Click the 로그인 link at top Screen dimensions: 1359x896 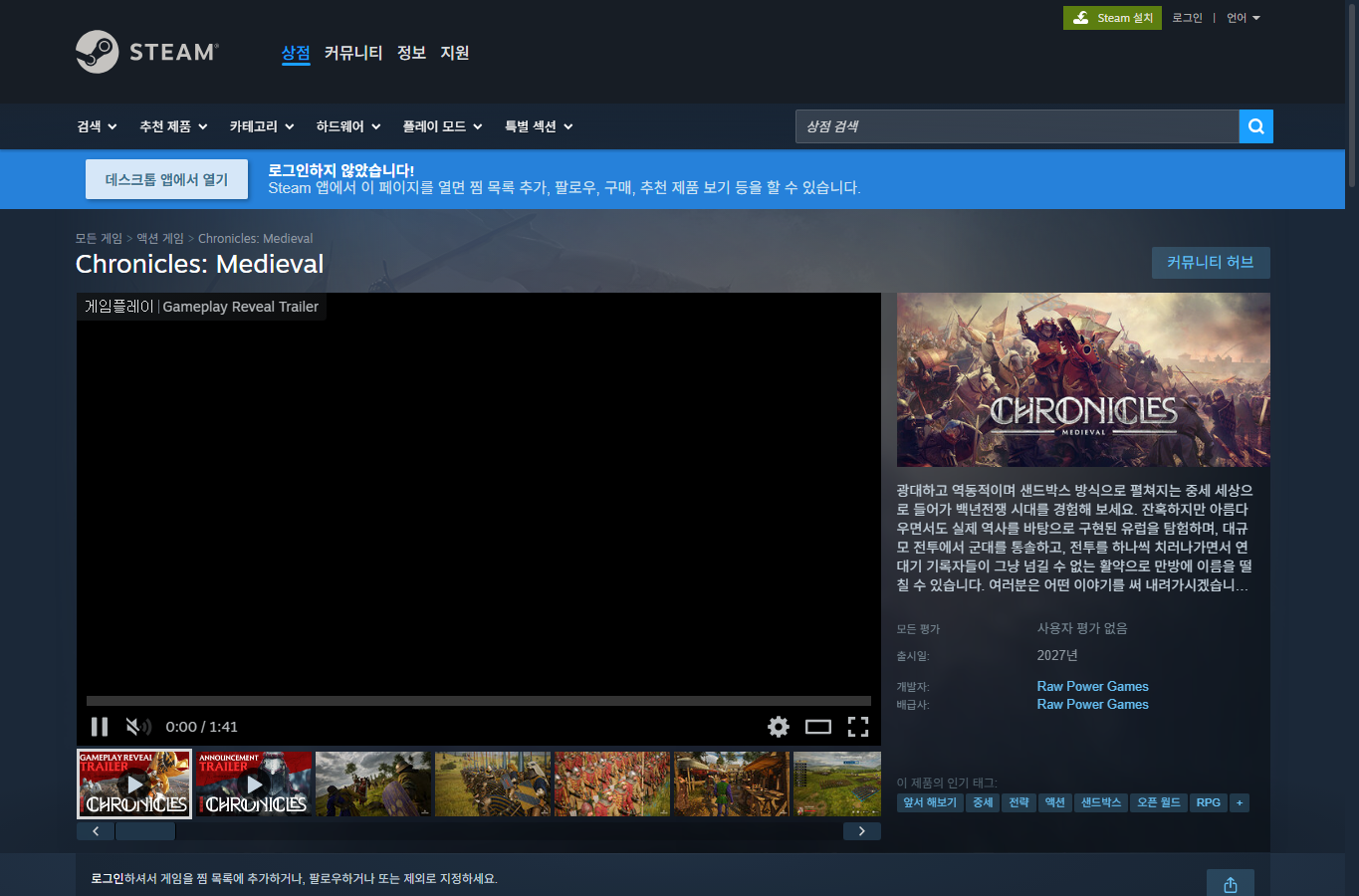[x=1187, y=18]
